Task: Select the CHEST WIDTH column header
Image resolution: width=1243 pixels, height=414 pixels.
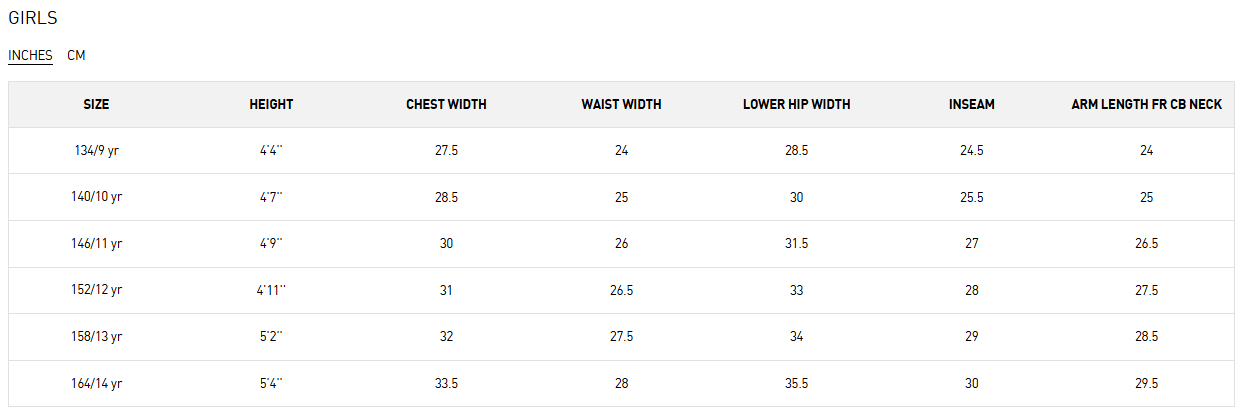Action: click(x=446, y=105)
